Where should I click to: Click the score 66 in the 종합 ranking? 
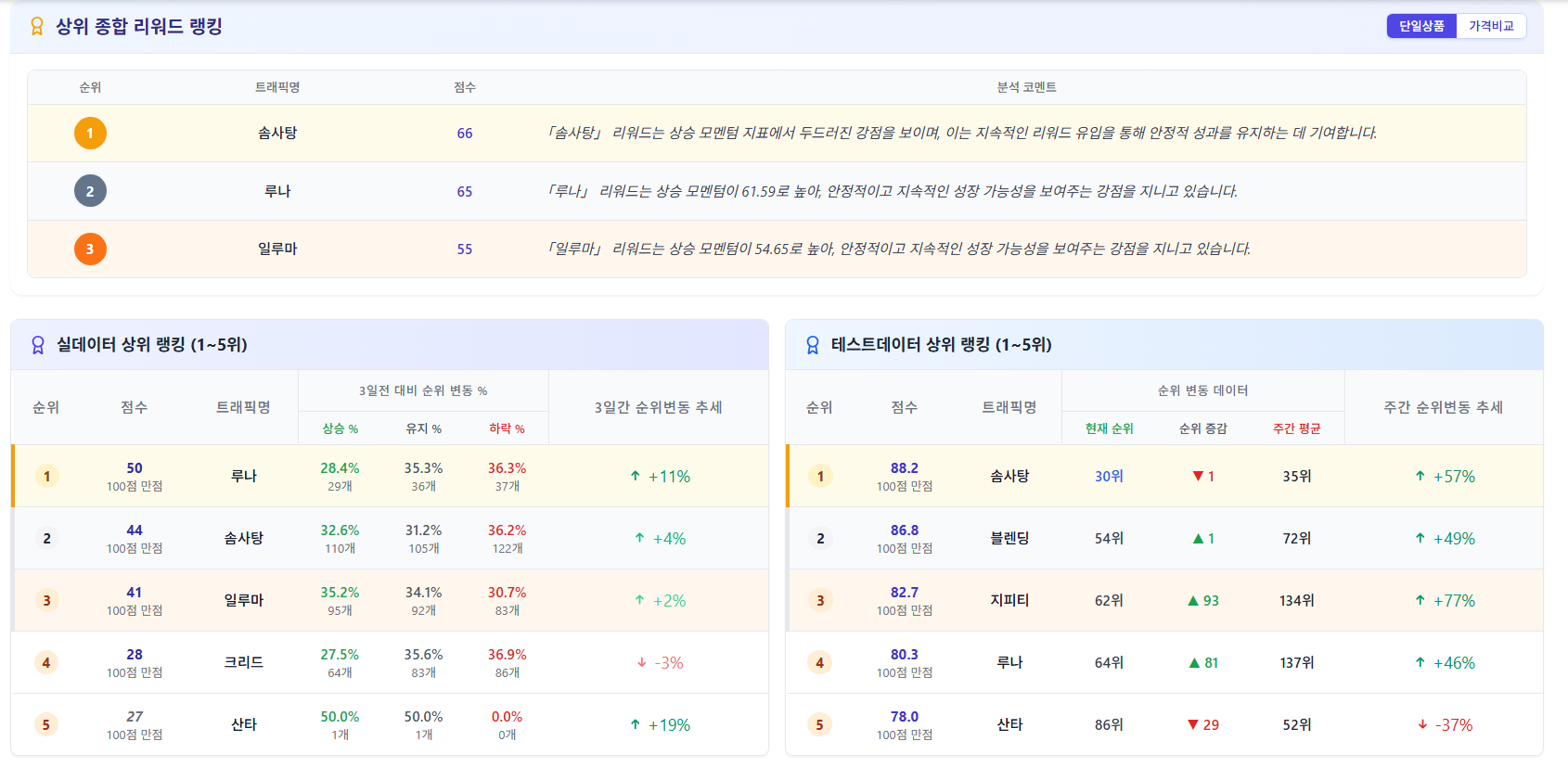[x=465, y=134]
